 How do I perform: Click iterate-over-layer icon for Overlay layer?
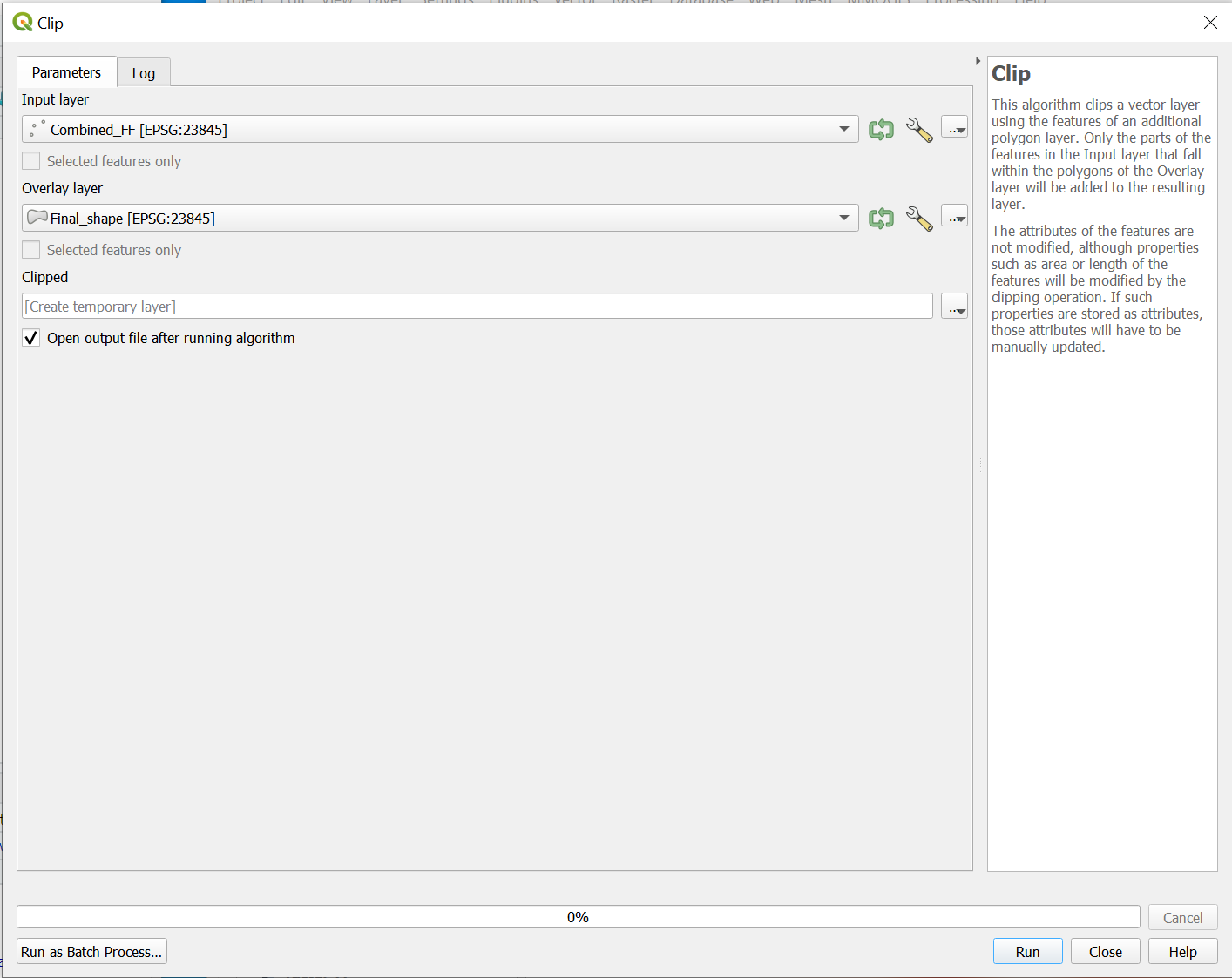point(881,219)
